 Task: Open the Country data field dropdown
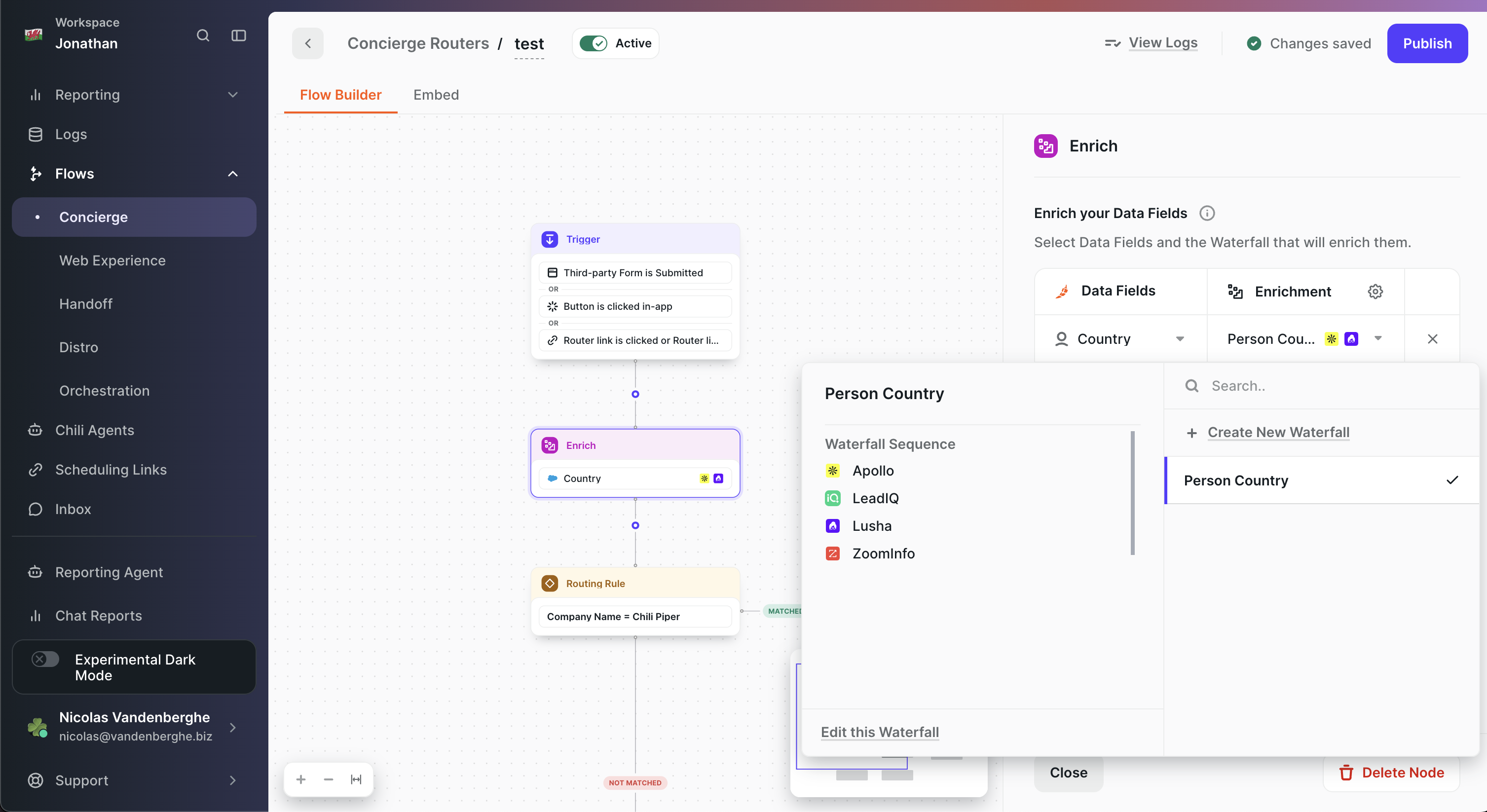[1181, 339]
